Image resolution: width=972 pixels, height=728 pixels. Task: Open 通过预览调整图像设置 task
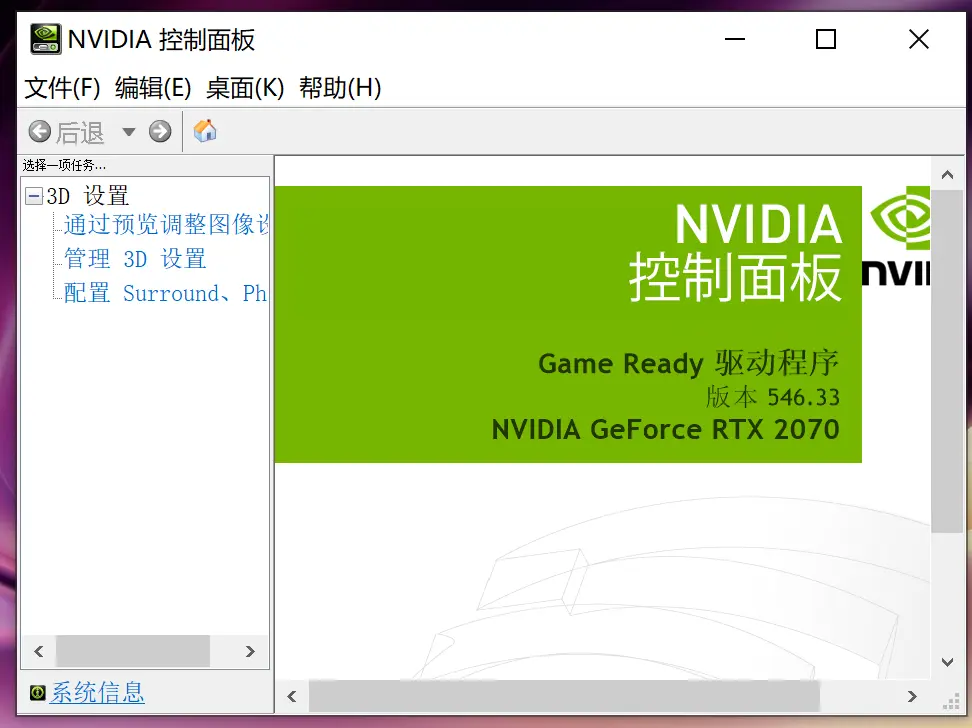pyautogui.click(x=166, y=224)
